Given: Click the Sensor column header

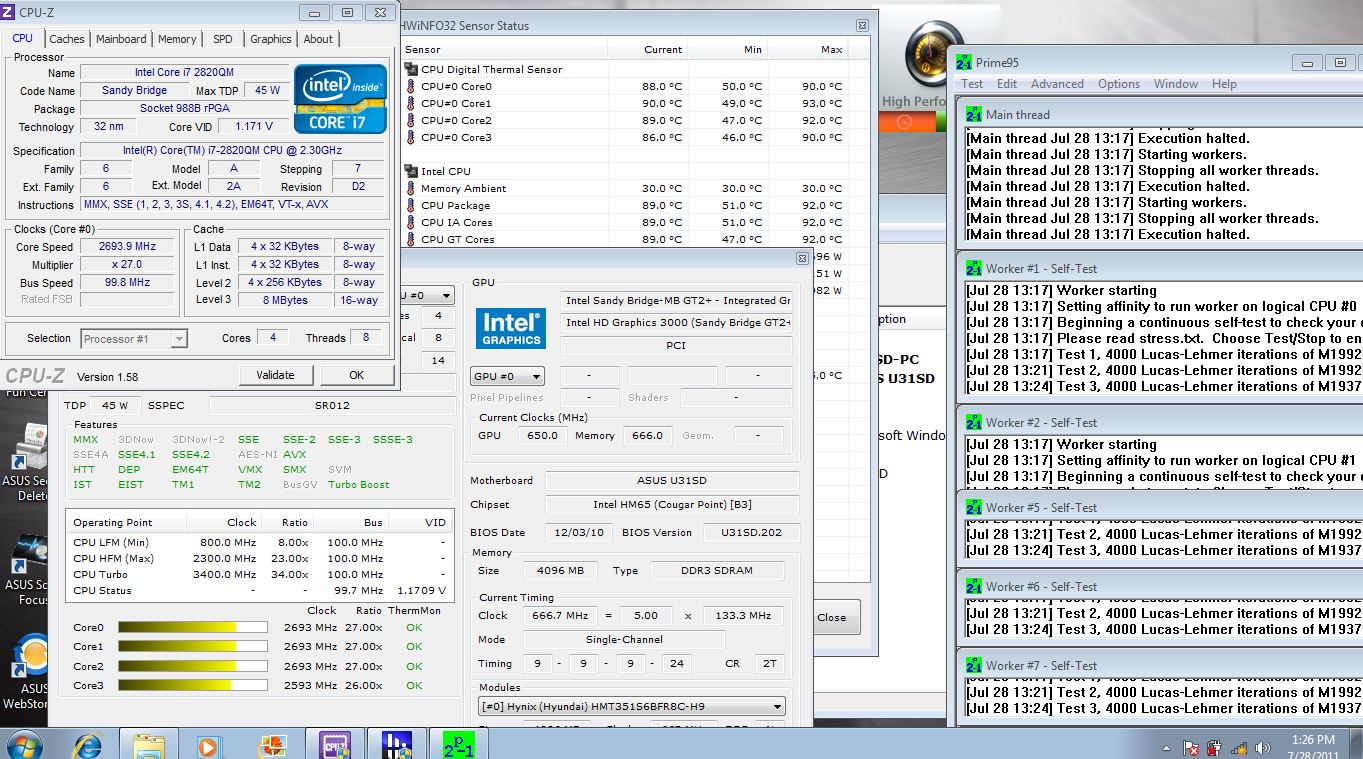Looking at the screenshot, I should click(504, 49).
